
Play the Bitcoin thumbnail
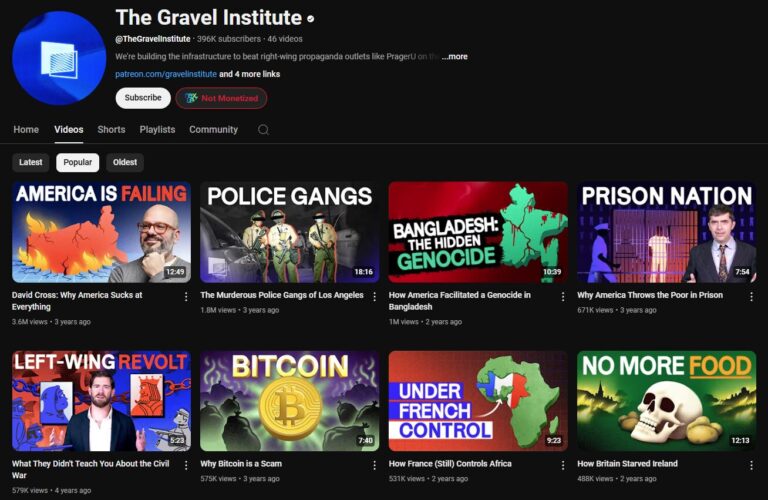[x=289, y=401]
